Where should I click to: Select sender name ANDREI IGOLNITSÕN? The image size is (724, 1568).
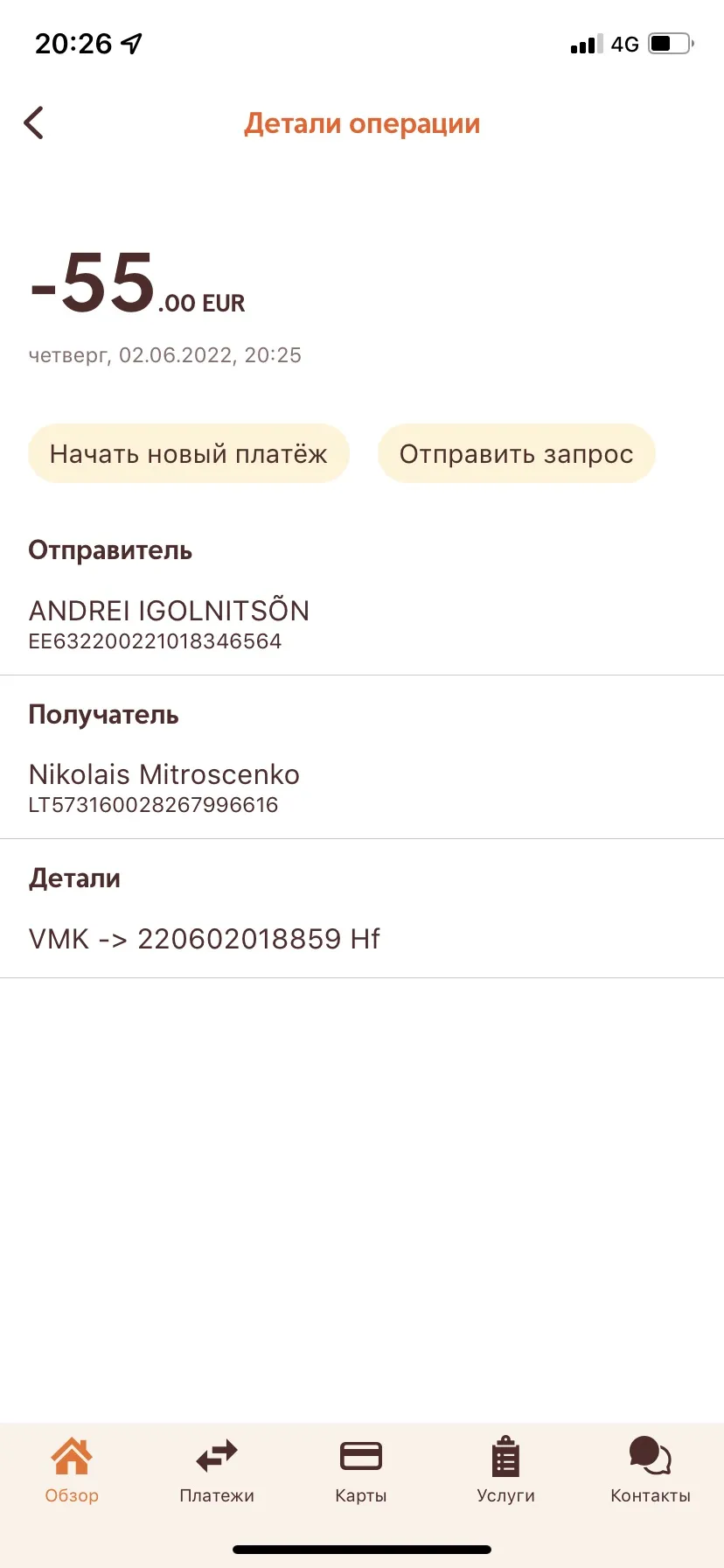point(170,610)
